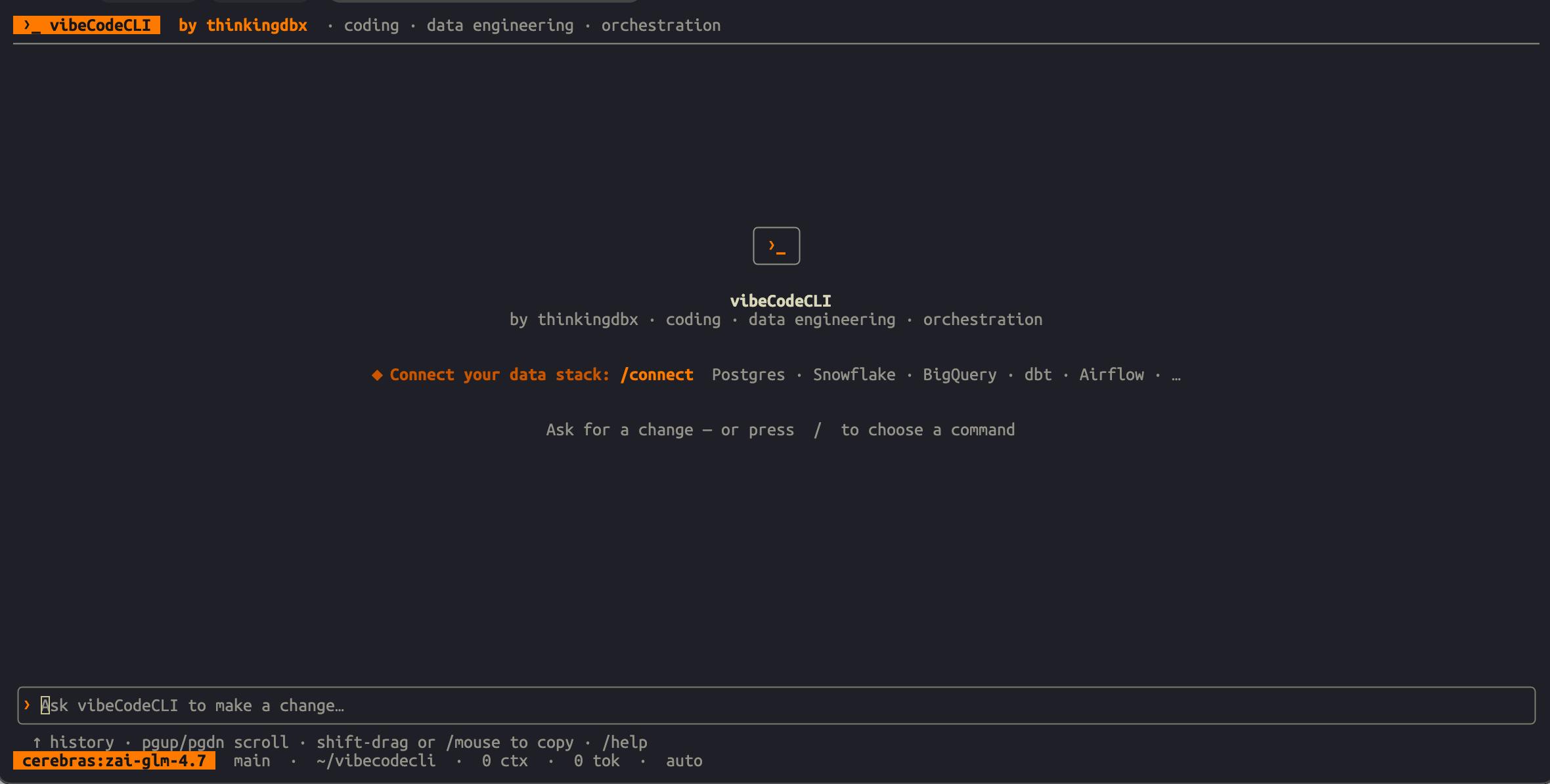Click 'BigQuery' in the data stack list
Screen dimensions: 1550x784
[960, 374]
